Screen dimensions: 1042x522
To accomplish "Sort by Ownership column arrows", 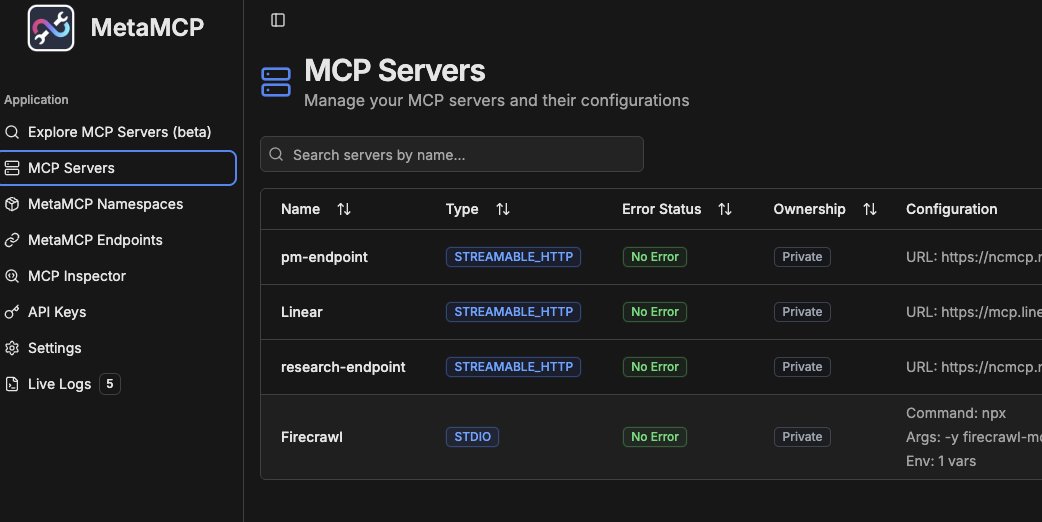I will click(x=870, y=209).
